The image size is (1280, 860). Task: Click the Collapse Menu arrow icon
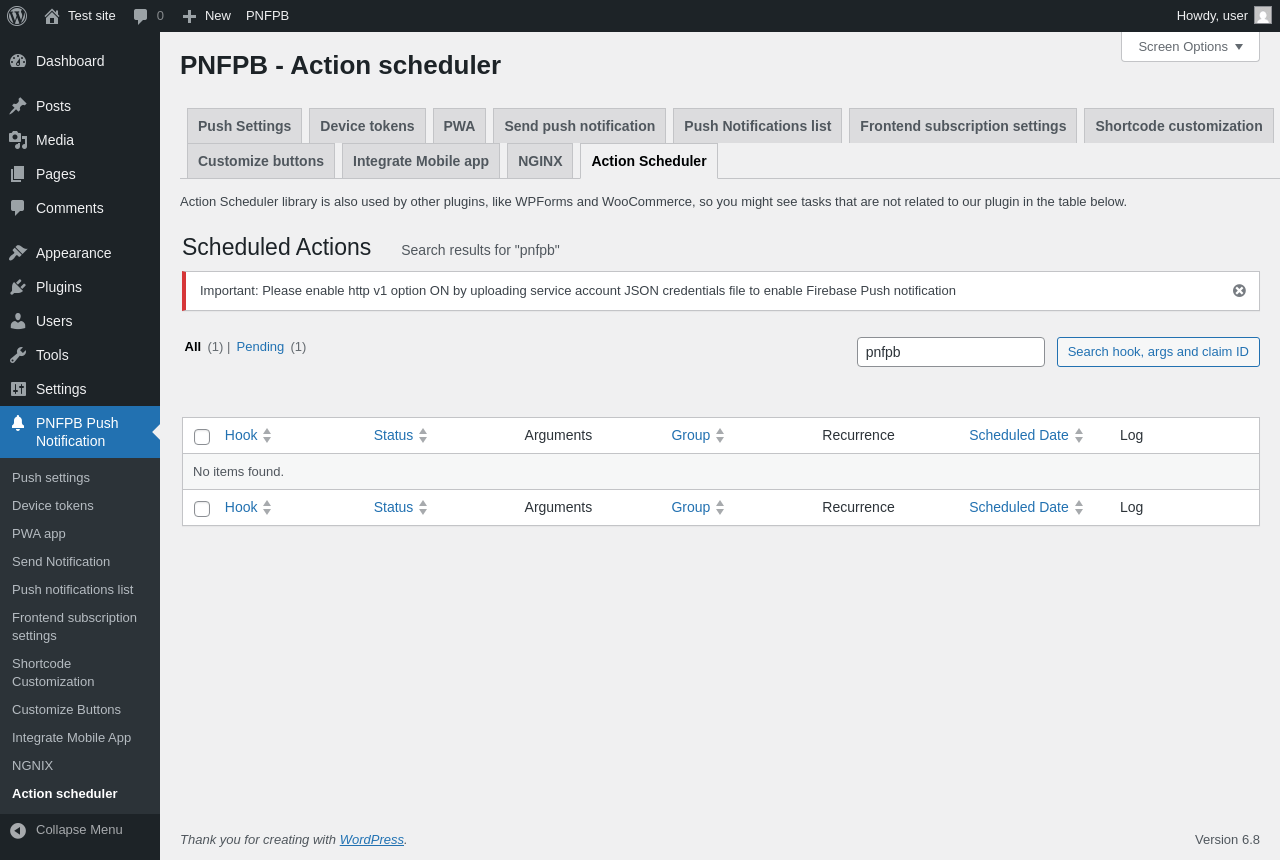pos(18,830)
